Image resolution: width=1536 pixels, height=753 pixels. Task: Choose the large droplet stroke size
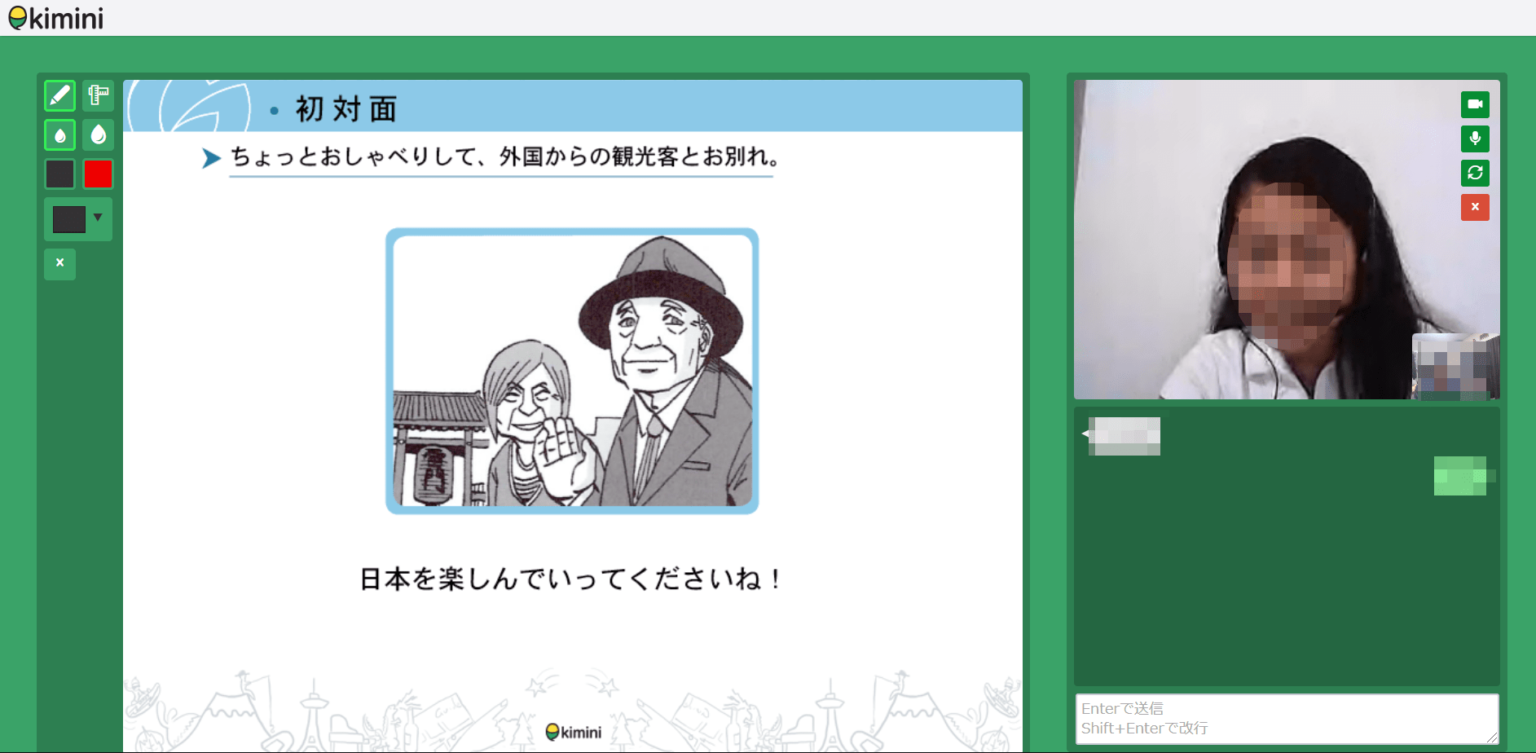coord(97,134)
